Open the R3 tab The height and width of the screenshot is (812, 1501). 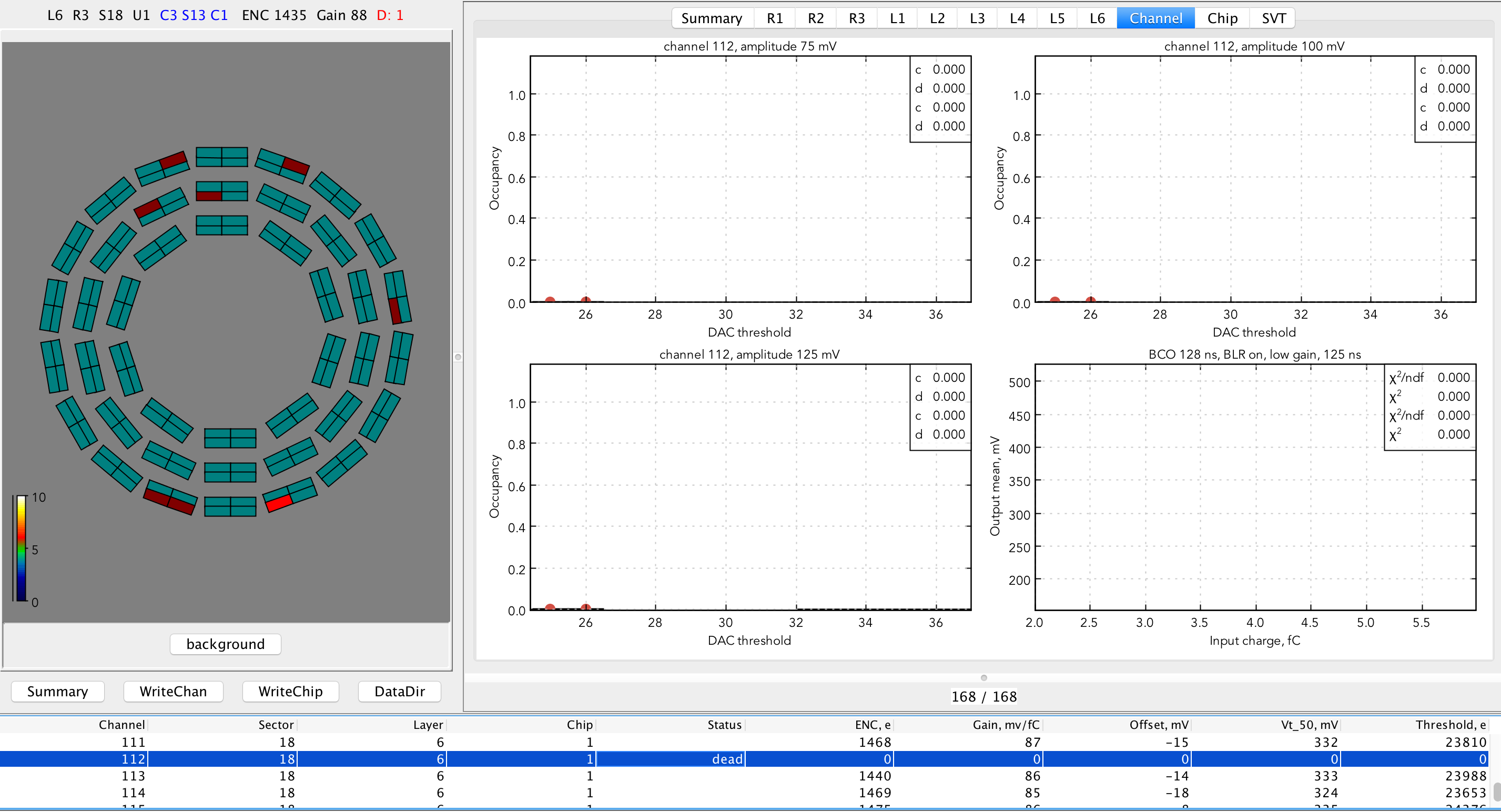(x=856, y=18)
